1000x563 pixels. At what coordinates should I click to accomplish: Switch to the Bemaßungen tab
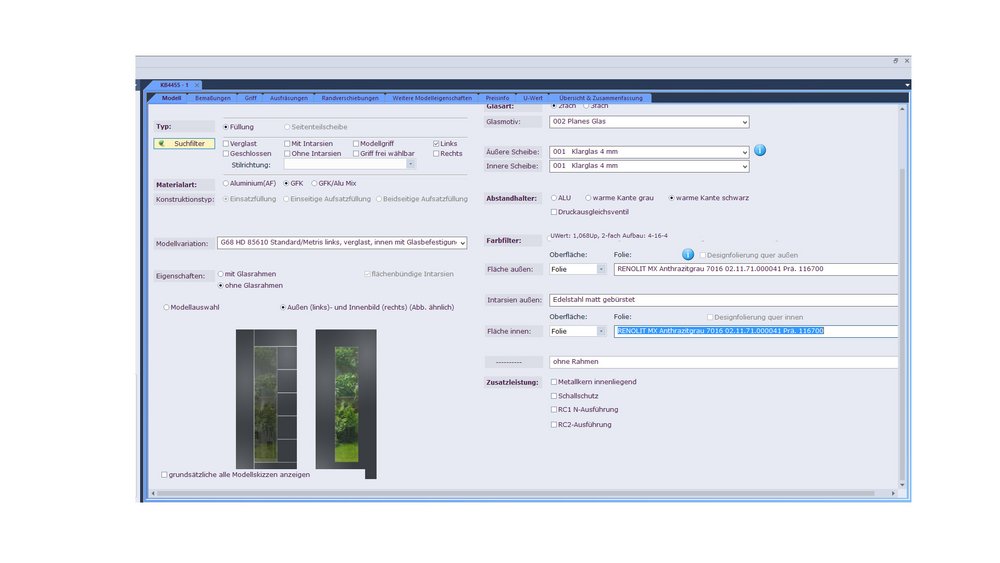tap(212, 98)
